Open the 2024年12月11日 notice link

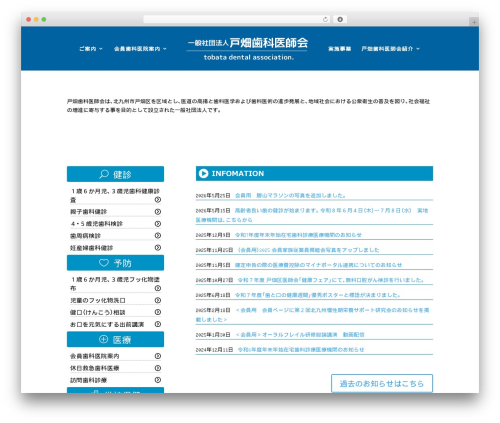click(301, 349)
